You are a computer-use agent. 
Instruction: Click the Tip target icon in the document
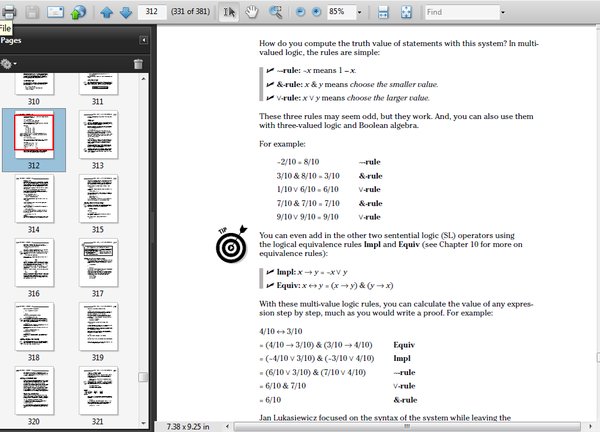point(232,244)
